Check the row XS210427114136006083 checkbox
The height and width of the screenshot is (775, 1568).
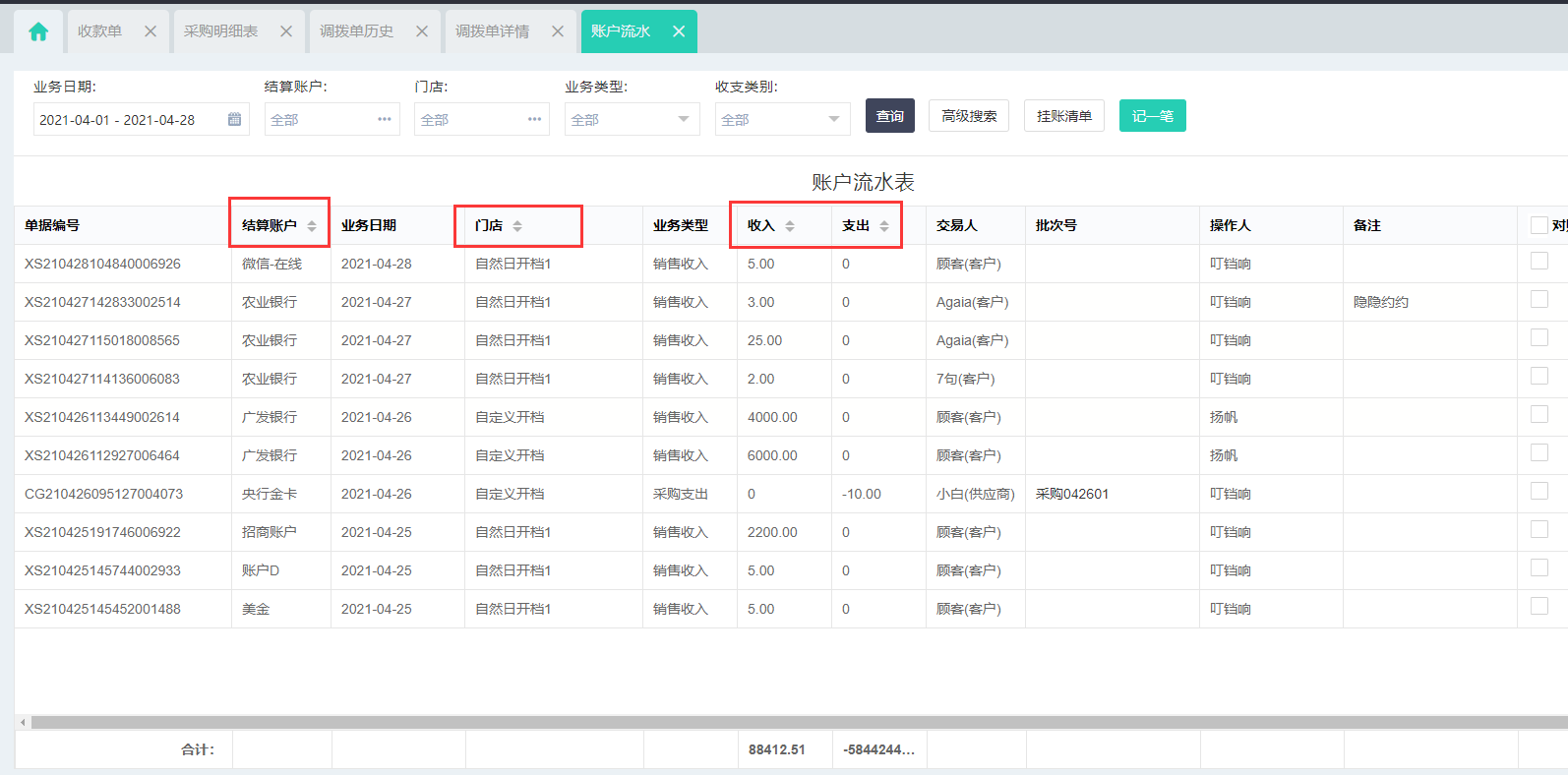pyautogui.click(x=1539, y=376)
